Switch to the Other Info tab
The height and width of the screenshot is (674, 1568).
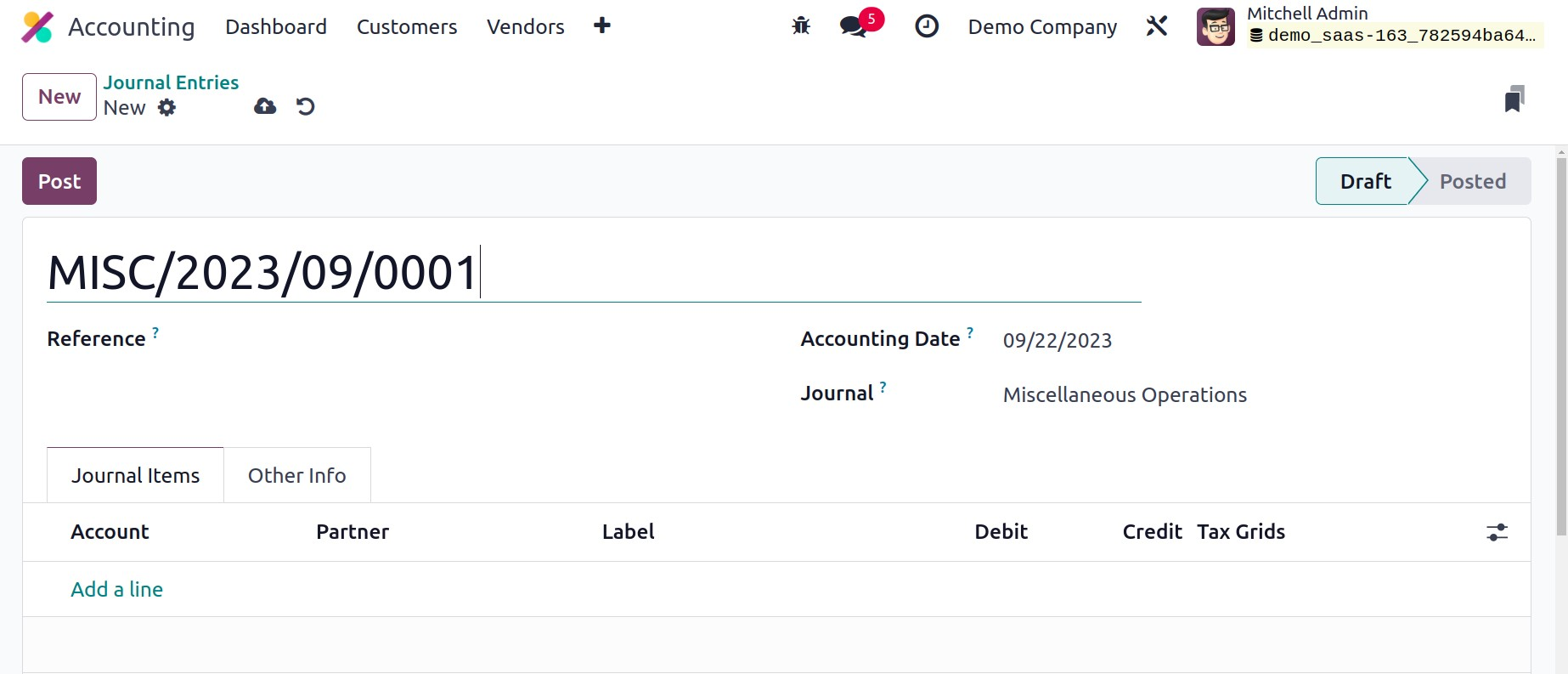[296, 476]
